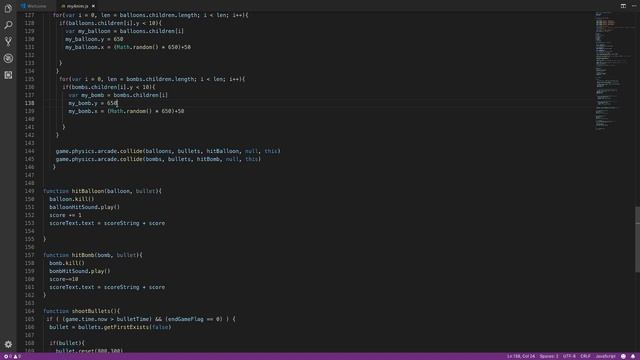Viewport: 640px width, 360px height.
Task: Click the feedback smiley in status bar
Action: point(623,356)
